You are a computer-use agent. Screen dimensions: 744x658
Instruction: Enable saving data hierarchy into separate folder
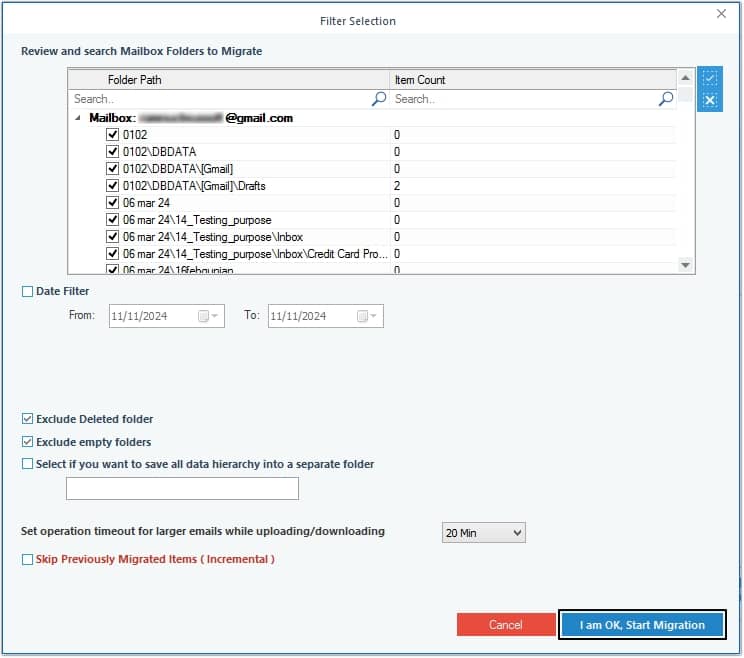point(28,464)
